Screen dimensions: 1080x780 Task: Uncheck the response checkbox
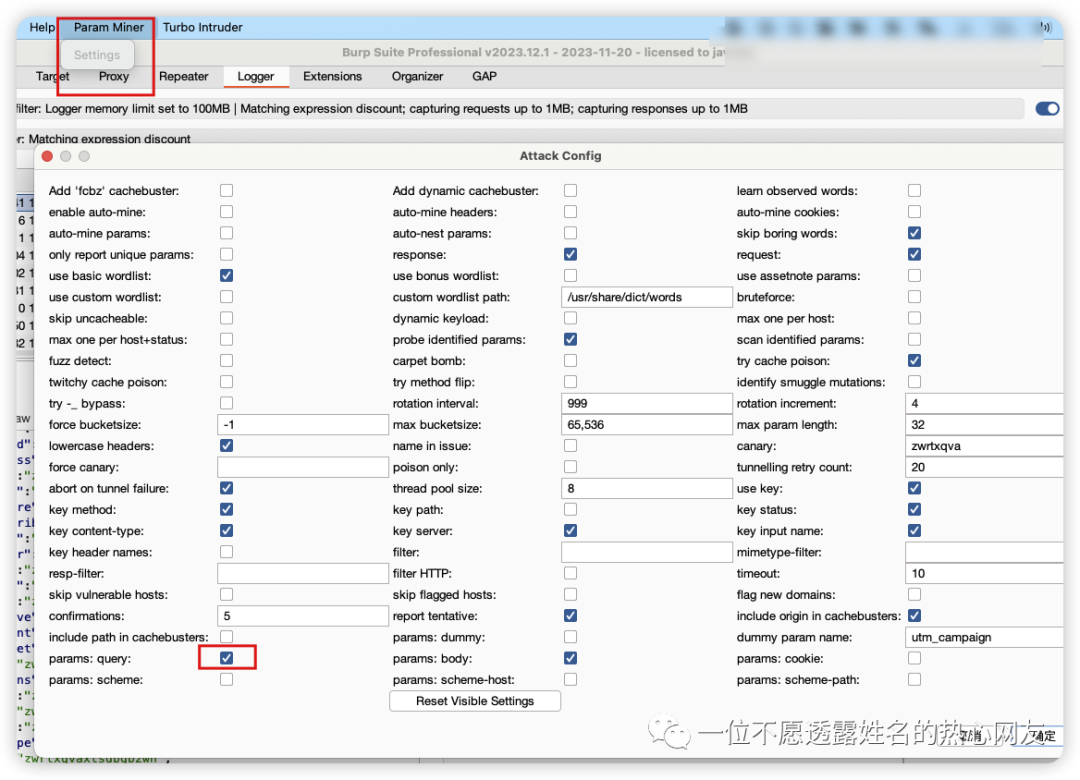coord(570,254)
